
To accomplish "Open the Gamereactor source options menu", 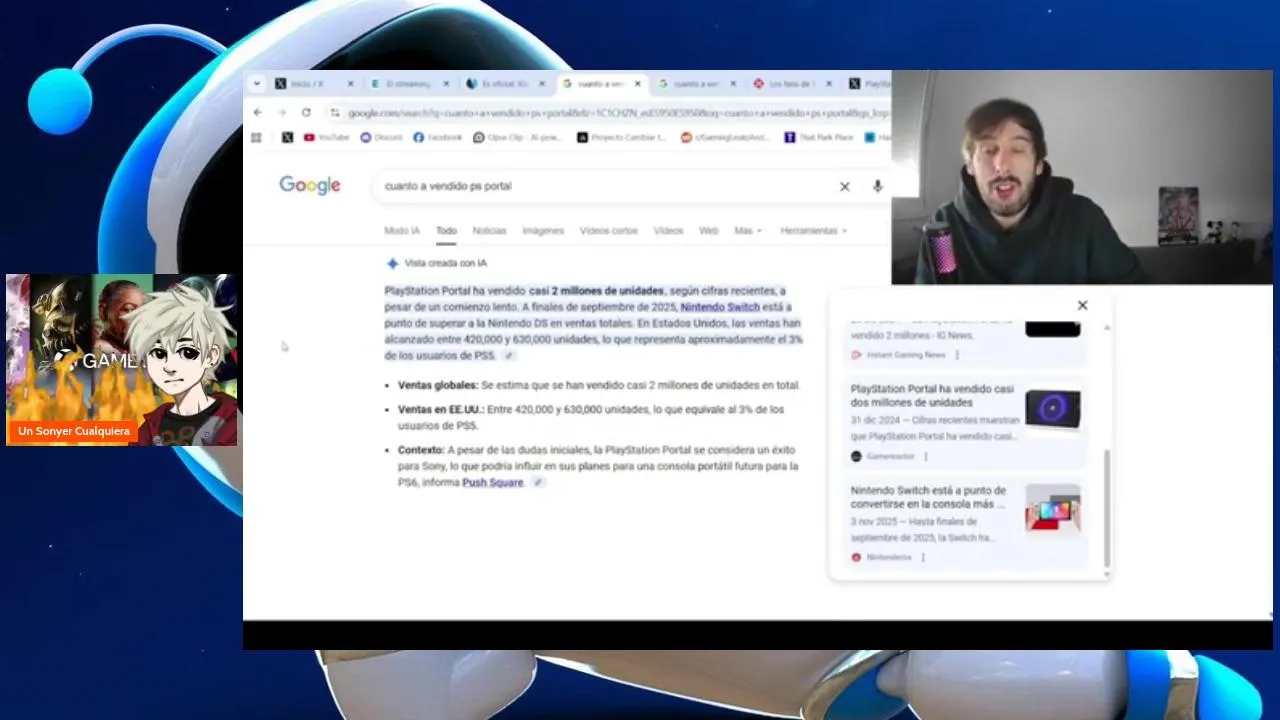I will pos(925,456).
